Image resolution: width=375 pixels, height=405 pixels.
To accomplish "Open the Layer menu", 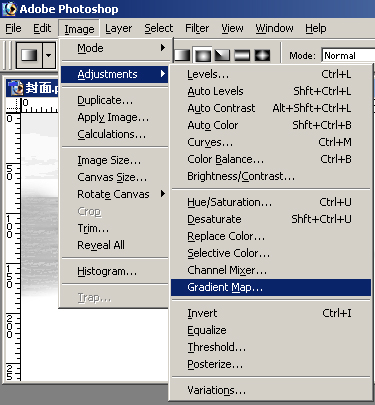I will point(118,29).
